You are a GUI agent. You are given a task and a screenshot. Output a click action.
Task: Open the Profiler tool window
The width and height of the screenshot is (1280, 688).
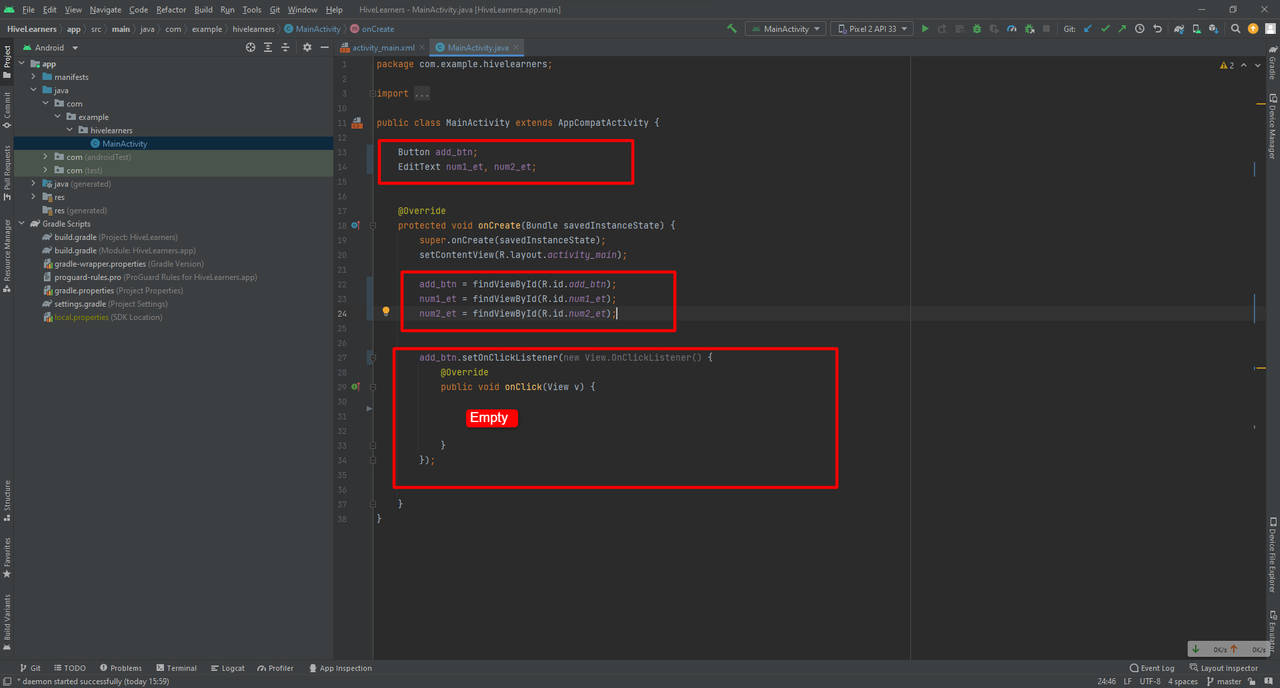coord(275,668)
